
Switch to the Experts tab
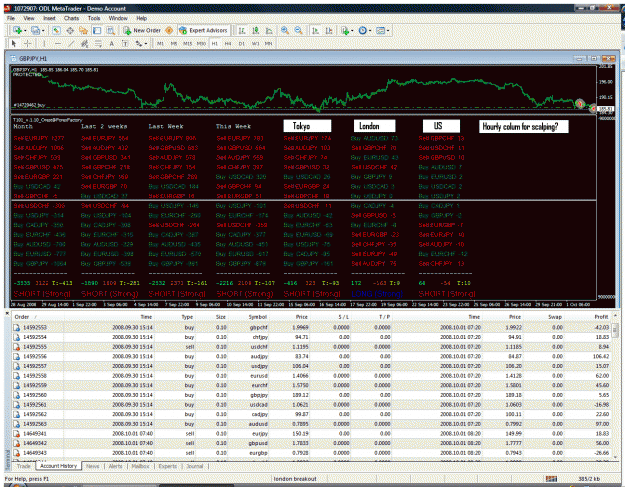click(x=167, y=466)
